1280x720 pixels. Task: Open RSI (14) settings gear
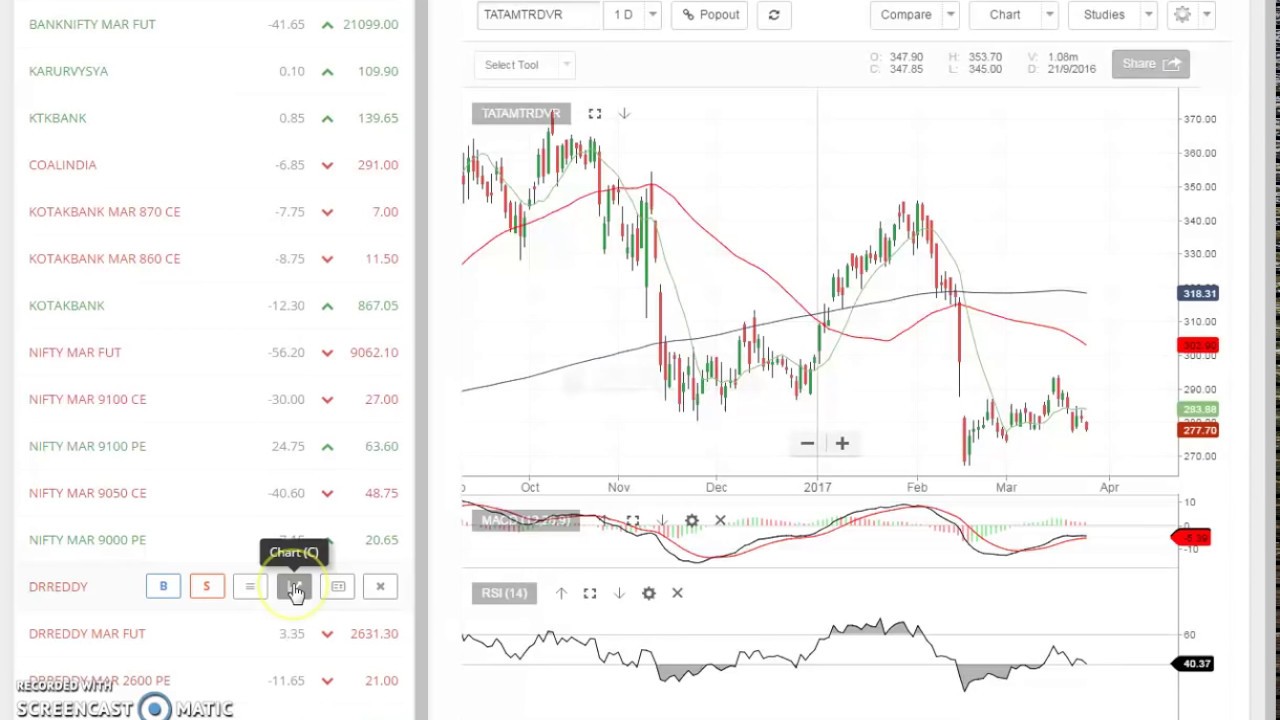tap(649, 593)
